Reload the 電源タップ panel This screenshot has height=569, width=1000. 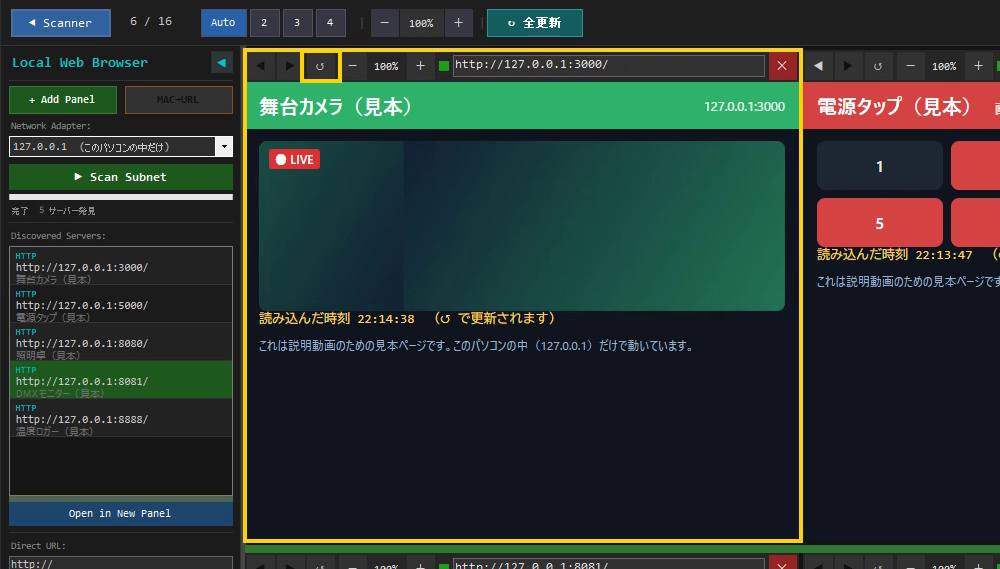coord(878,66)
